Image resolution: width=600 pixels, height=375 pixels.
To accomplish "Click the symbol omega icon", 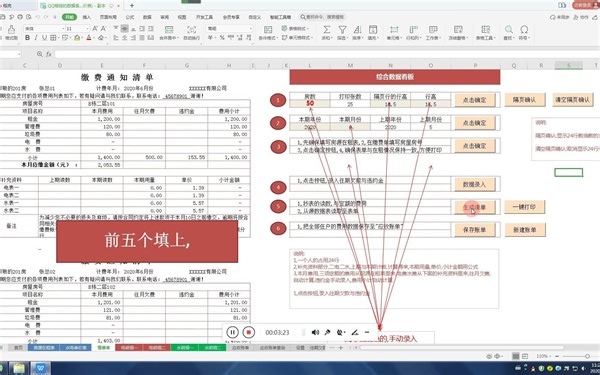I will tap(524, 30).
